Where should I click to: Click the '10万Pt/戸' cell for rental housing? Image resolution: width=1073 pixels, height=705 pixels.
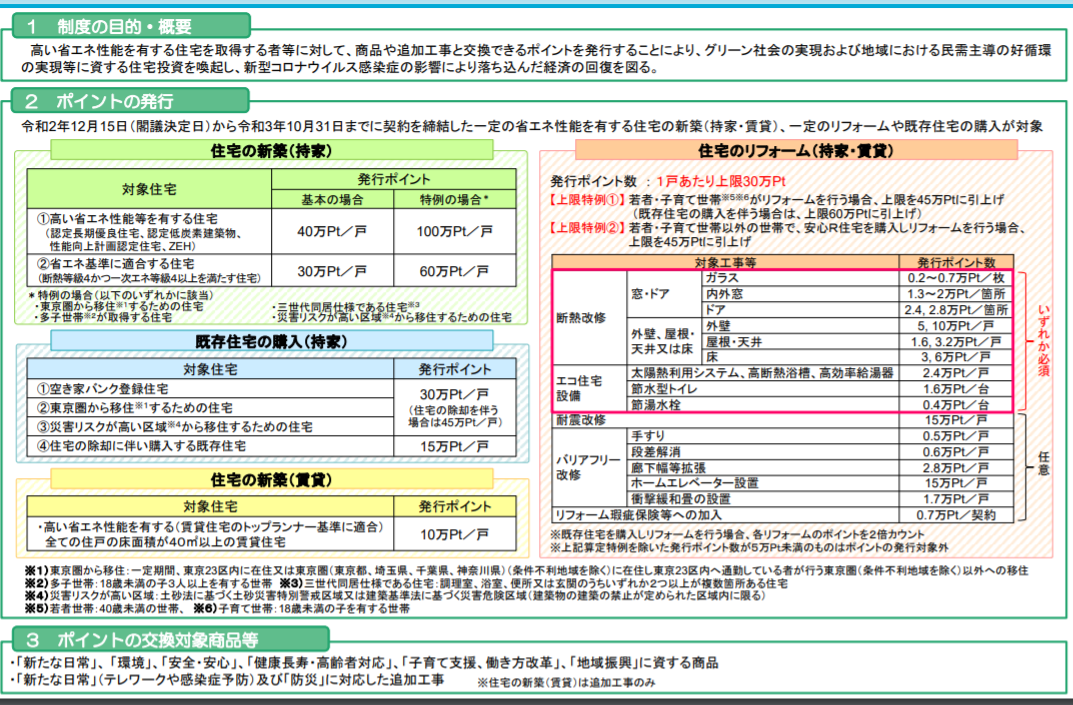point(452,535)
